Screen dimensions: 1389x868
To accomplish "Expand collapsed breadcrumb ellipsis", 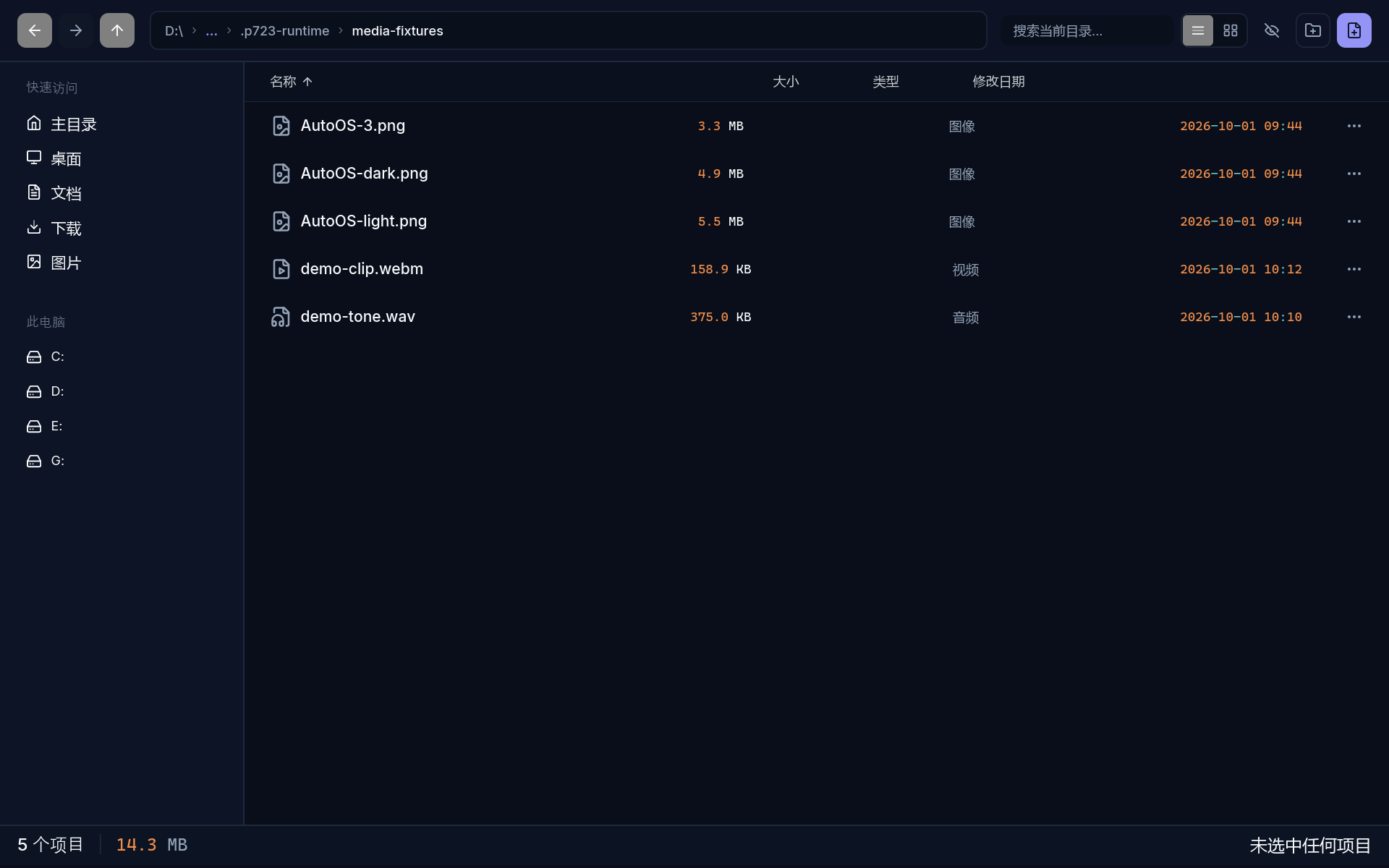I will click(x=211, y=31).
